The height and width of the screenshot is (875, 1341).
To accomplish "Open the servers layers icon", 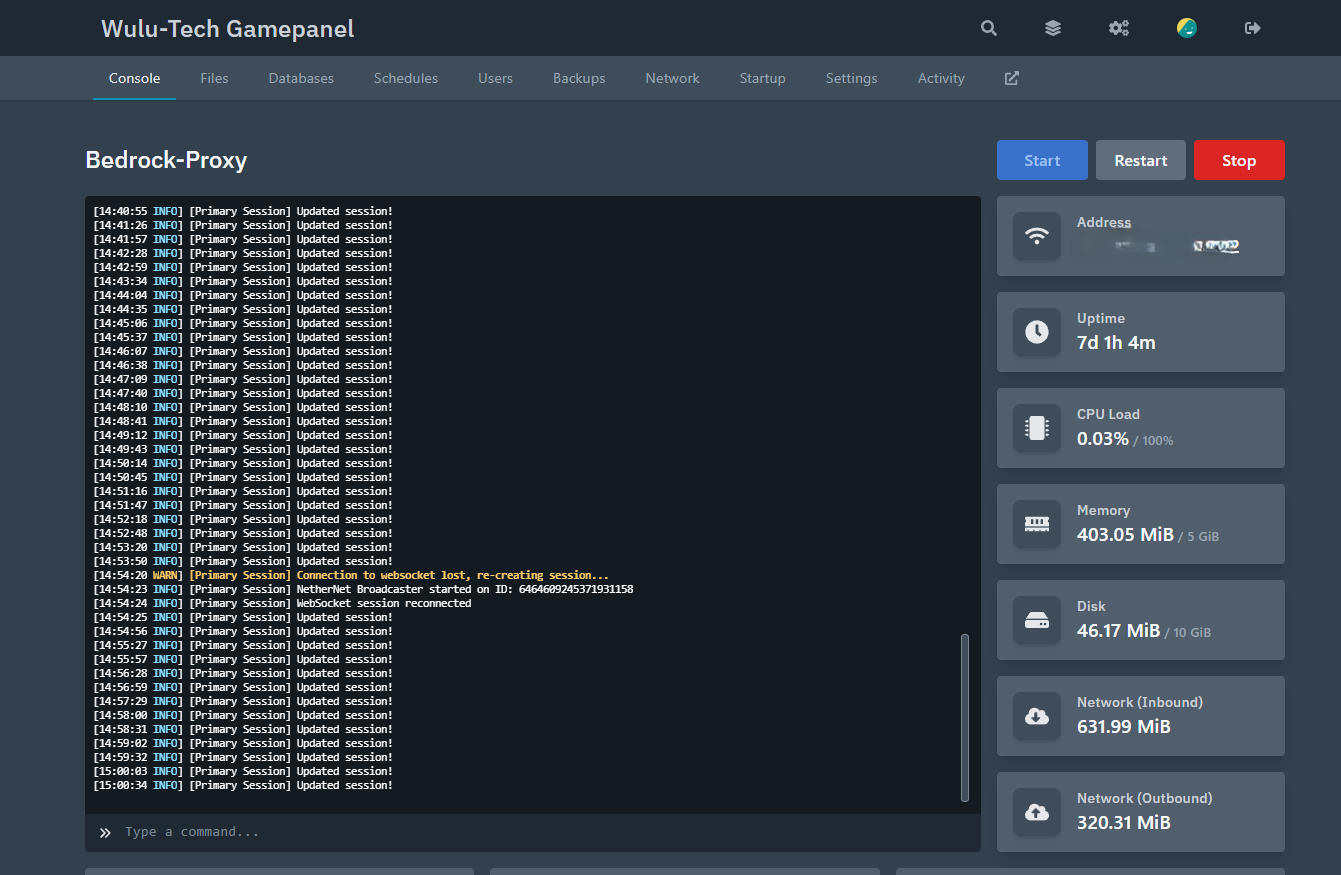I will tap(1053, 28).
